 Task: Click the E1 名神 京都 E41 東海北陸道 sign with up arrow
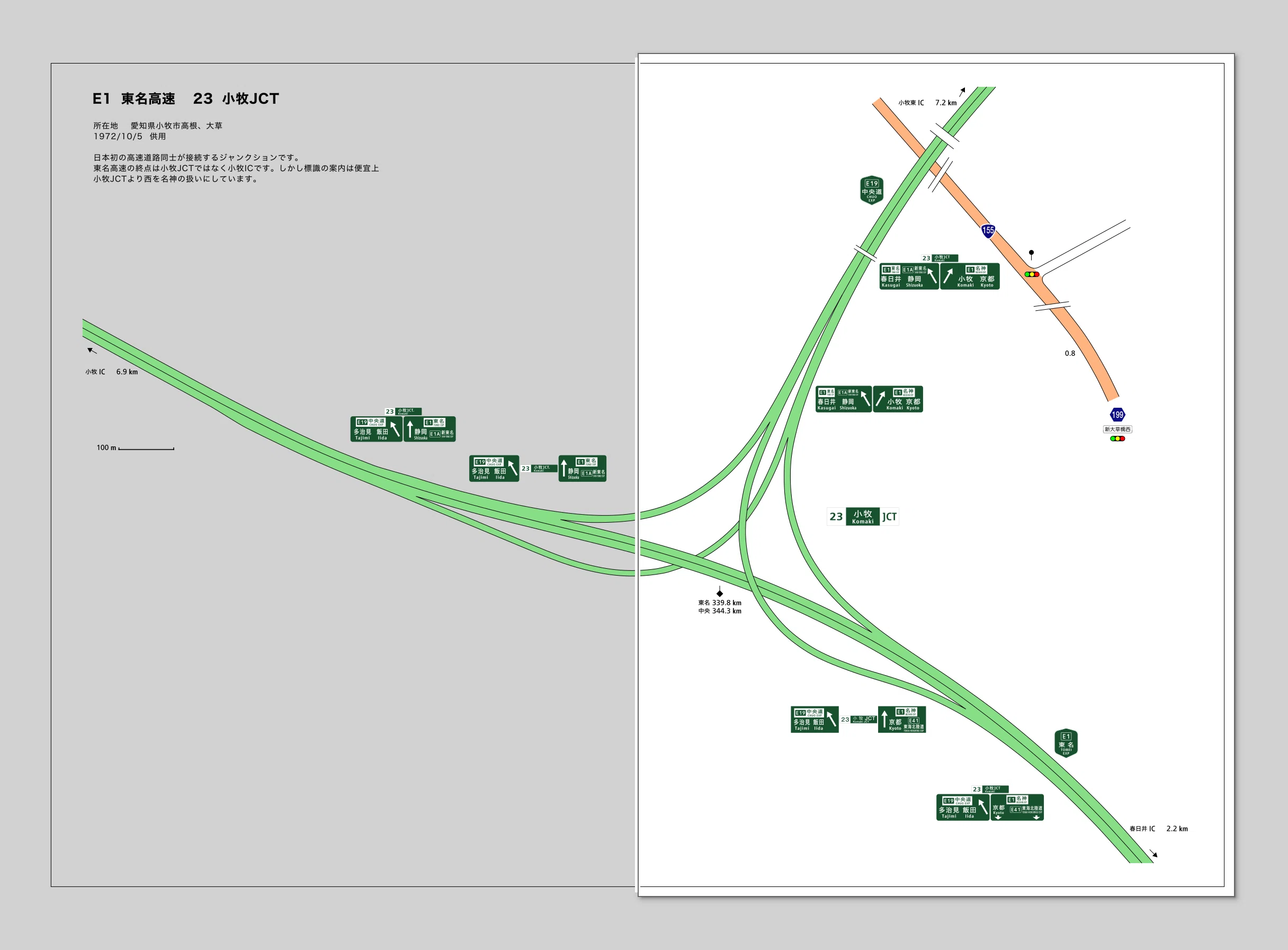pyautogui.click(x=901, y=720)
